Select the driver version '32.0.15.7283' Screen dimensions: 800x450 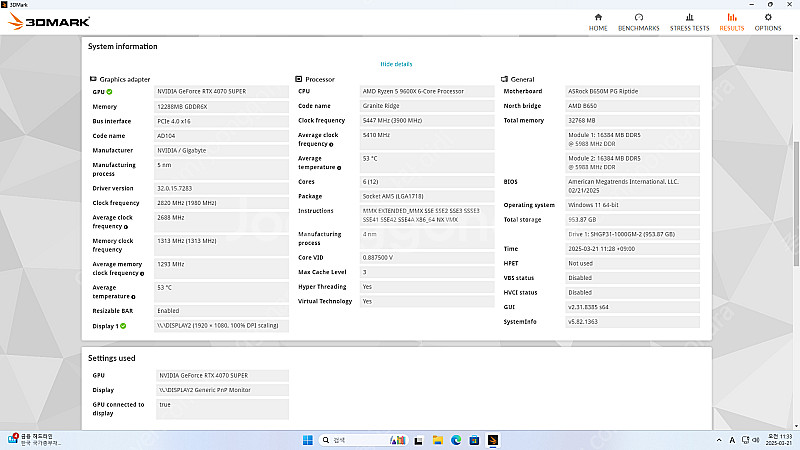click(221, 188)
